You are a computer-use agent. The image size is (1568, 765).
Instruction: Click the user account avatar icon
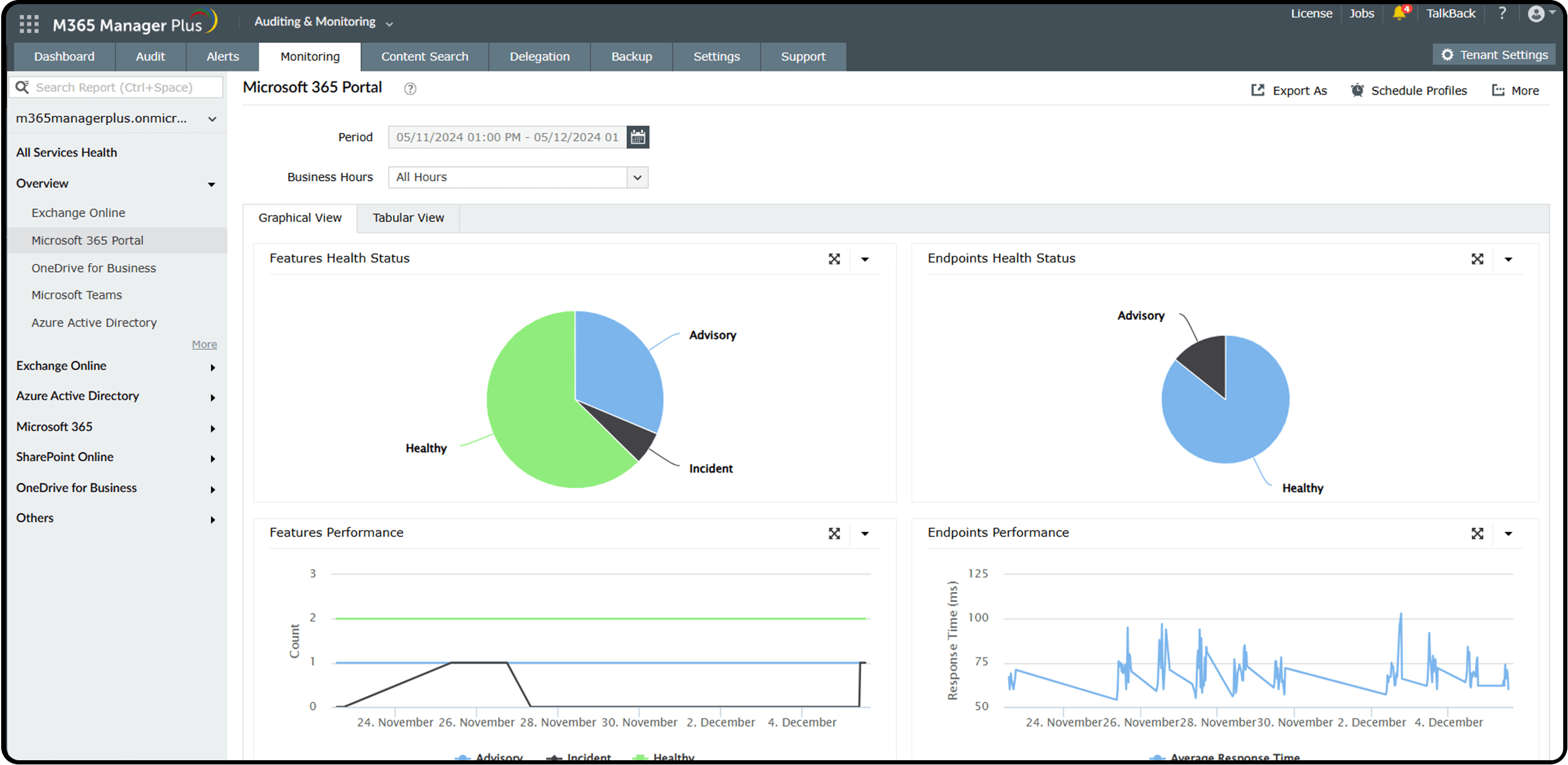pyautogui.click(x=1536, y=13)
